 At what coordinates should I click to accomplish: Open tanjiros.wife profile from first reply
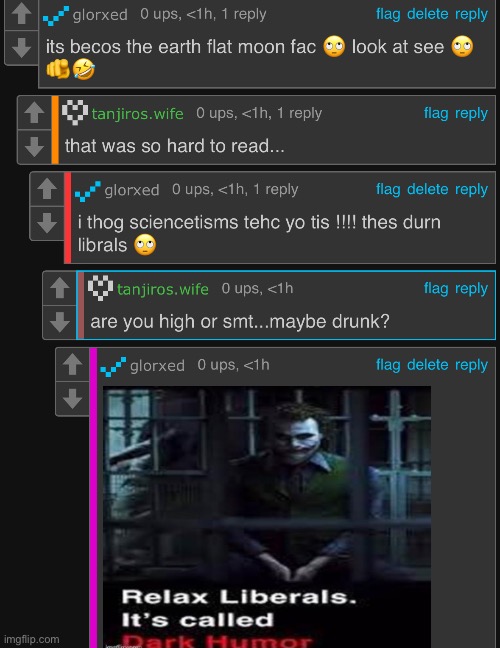(138, 114)
